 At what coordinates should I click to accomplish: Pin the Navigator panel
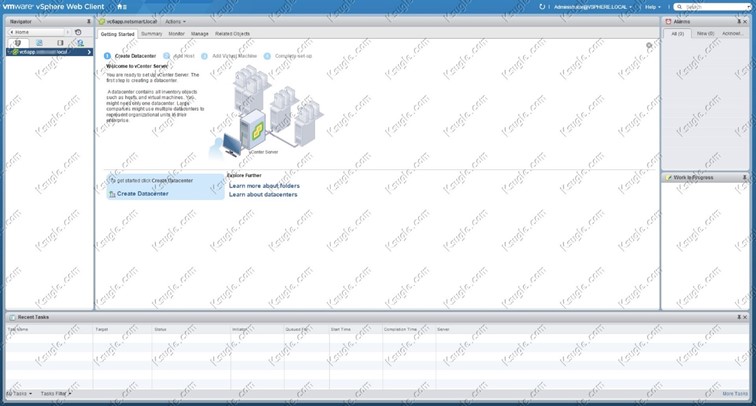(x=88, y=20)
